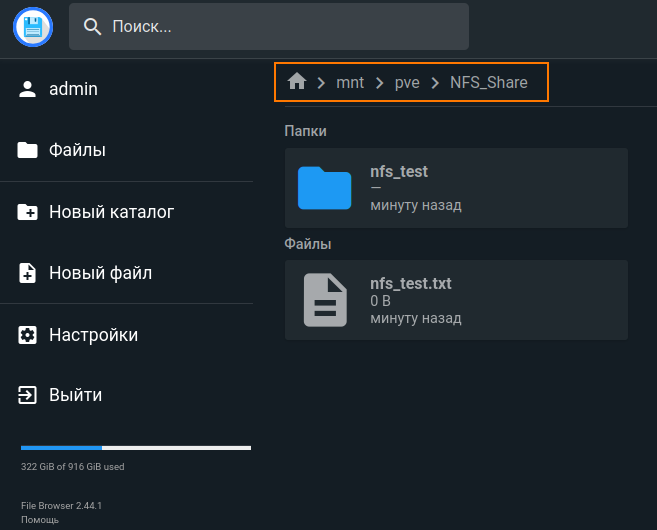Screen dimensions: 657x530
Task: Click the Настройки menu label
Action: click(93, 335)
